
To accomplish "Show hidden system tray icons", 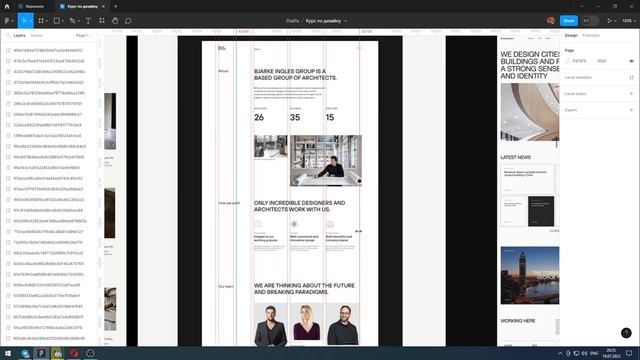I will coord(560,353).
